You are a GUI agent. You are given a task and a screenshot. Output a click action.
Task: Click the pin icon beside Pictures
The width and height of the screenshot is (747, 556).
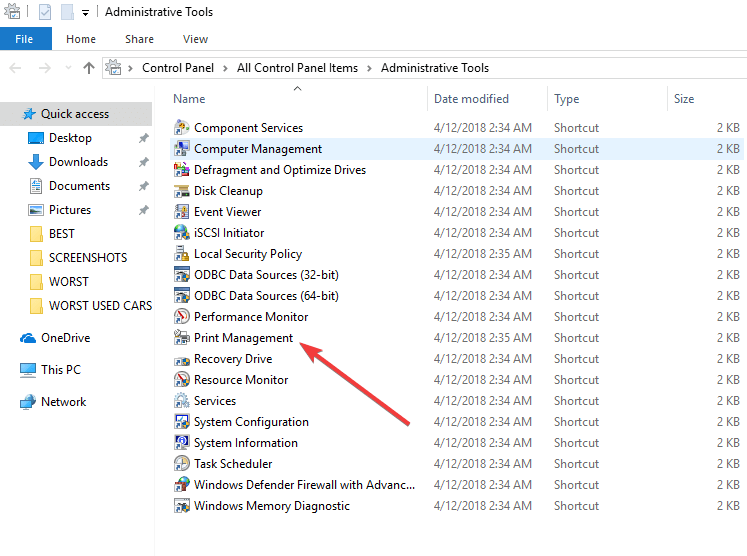(143, 210)
